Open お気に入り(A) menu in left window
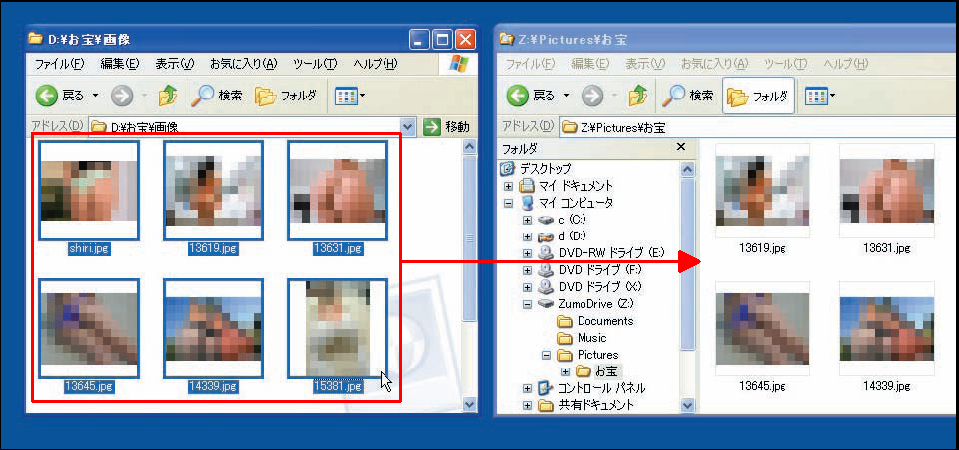This screenshot has width=959, height=450. pos(243,64)
